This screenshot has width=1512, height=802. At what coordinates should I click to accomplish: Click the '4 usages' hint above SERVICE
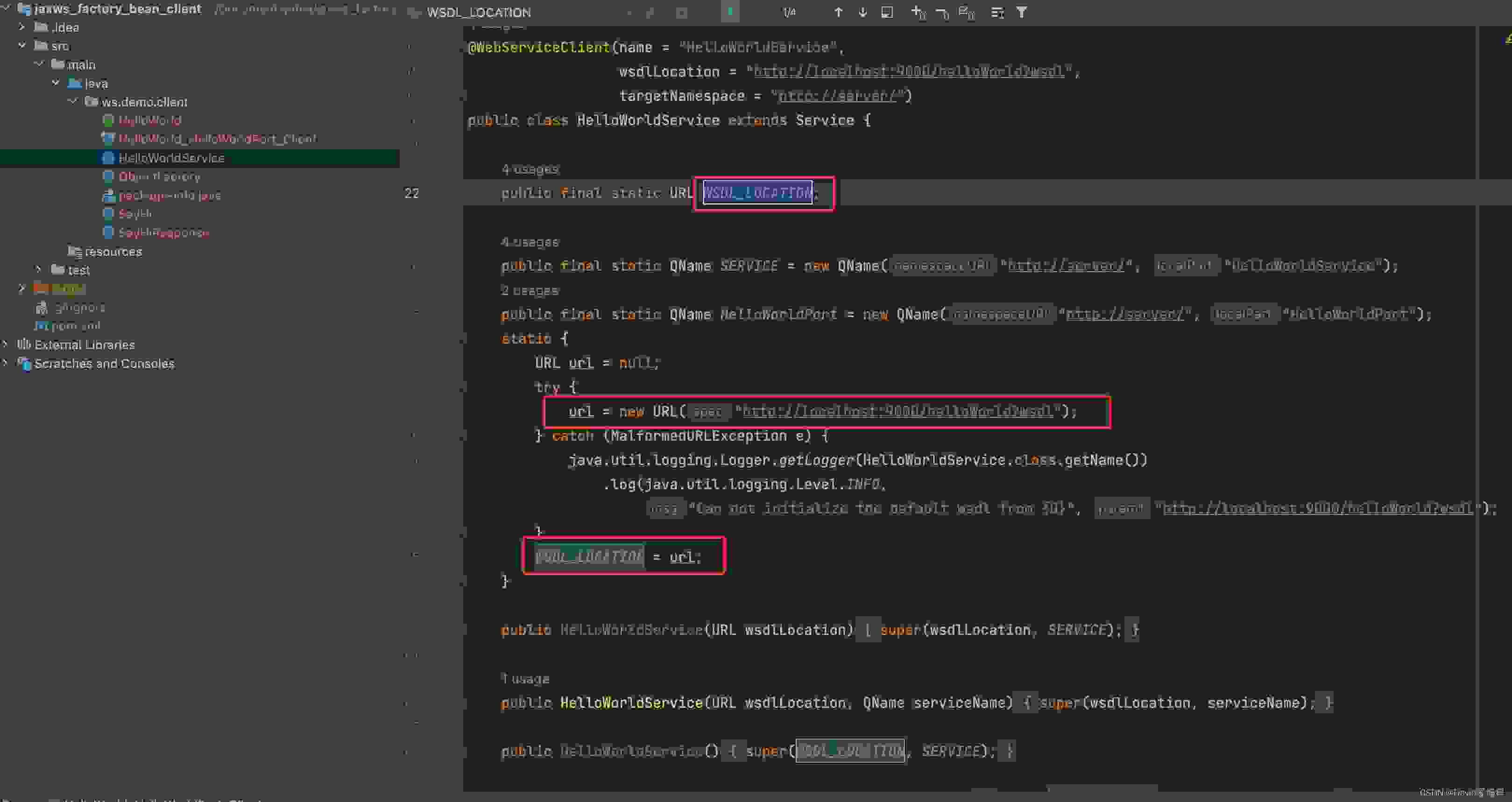point(530,242)
